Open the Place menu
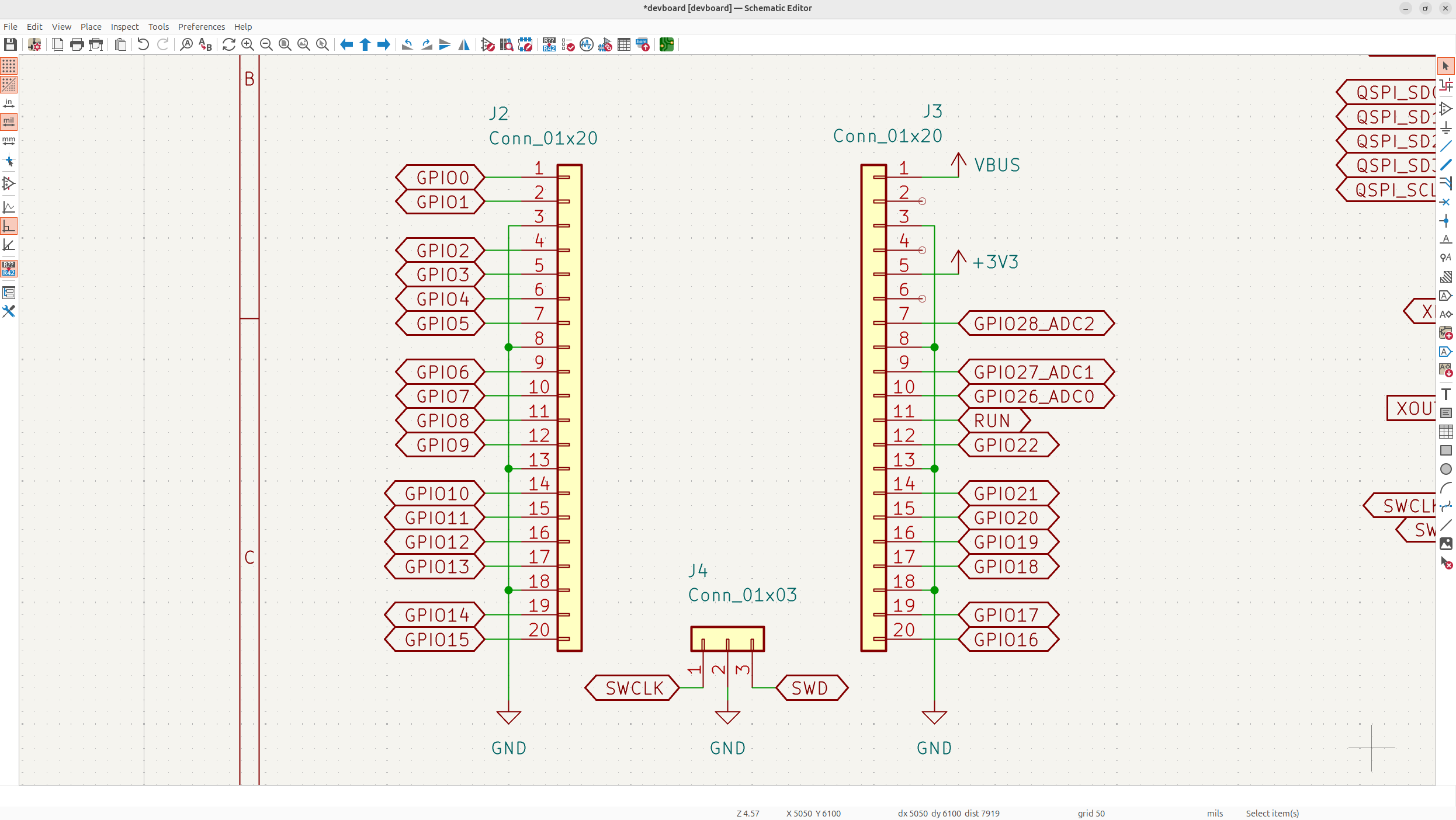 click(91, 27)
